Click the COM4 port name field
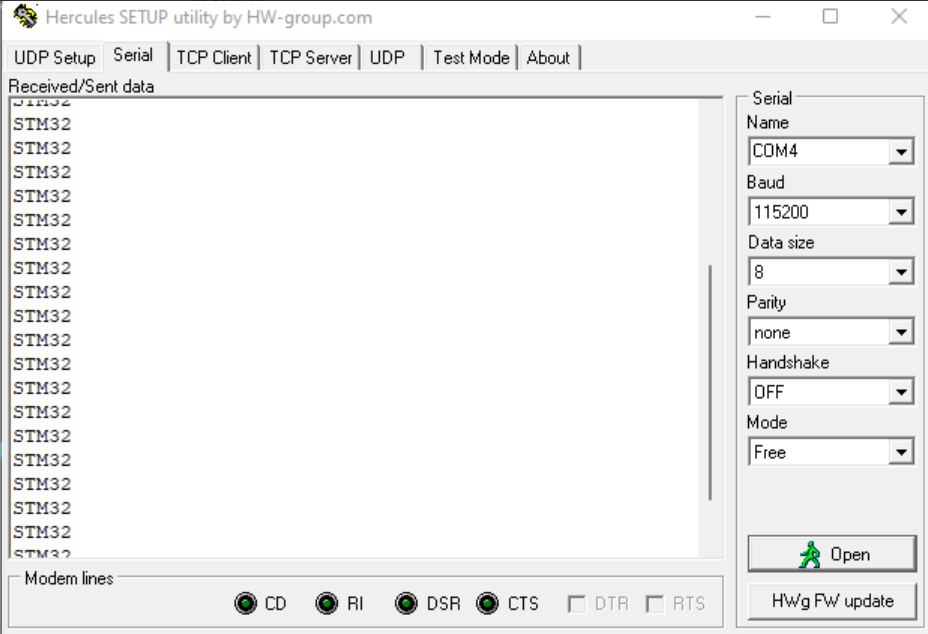The height and width of the screenshot is (634, 928). [819, 152]
